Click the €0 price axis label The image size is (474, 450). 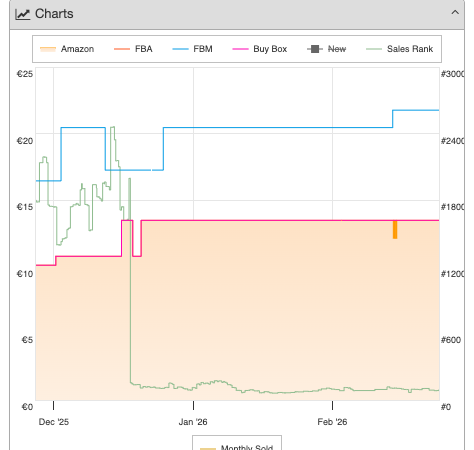[27, 407]
